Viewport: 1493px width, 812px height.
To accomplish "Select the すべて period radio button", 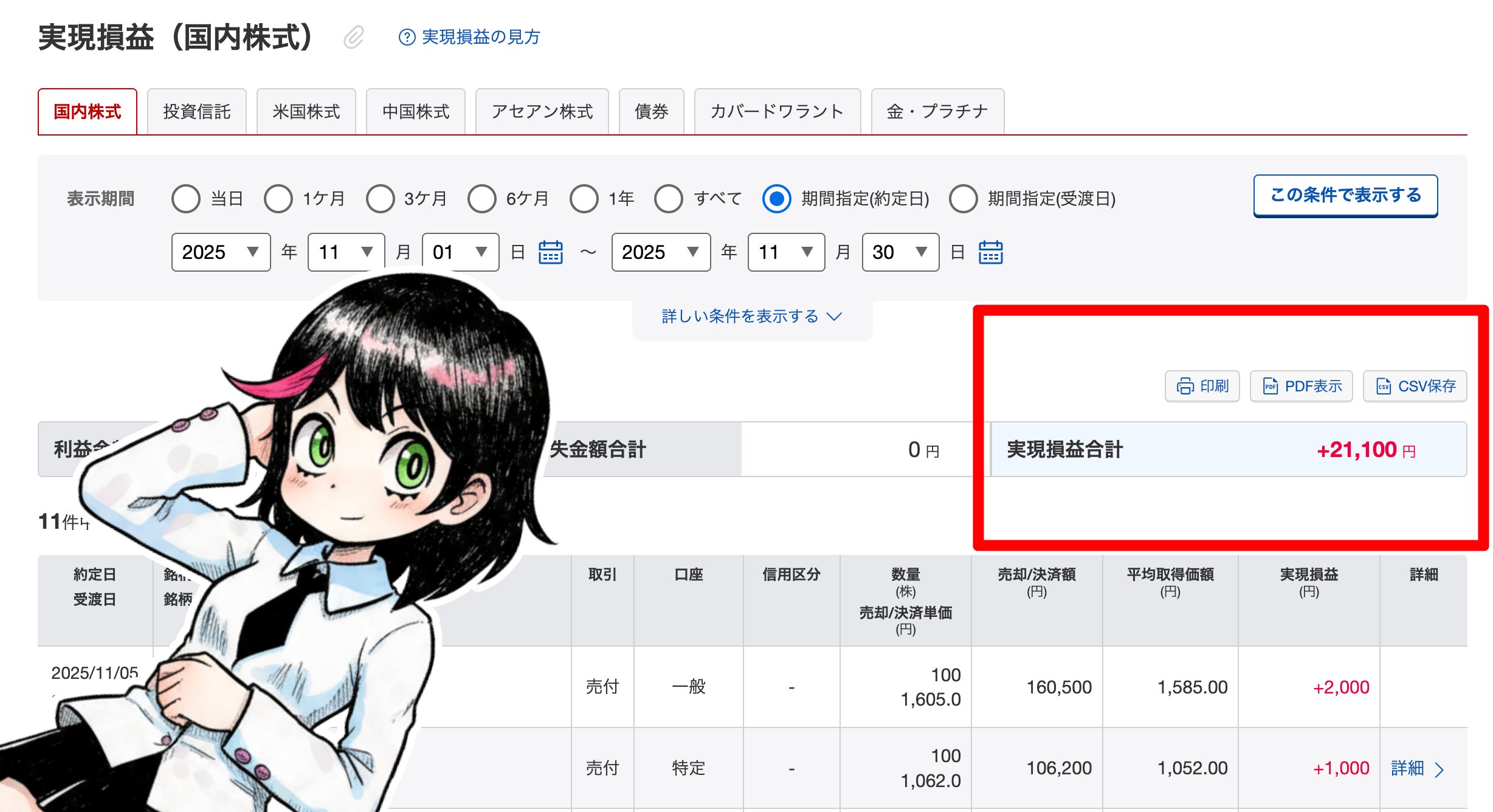I will click(x=669, y=199).
